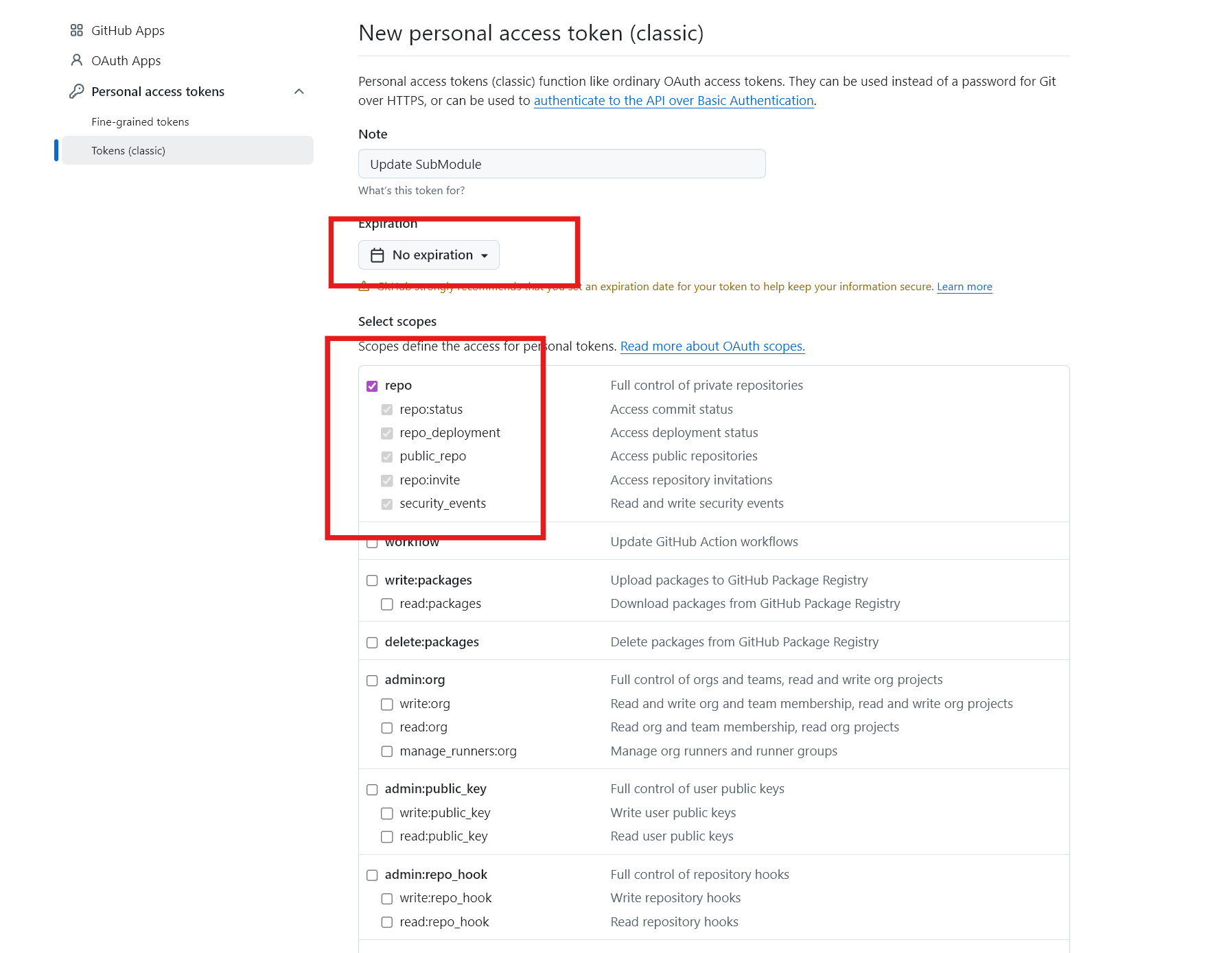Check the admin:public_key scope
Image resolution: width=1232 pixels, height=953 pixels.
(x=372, y=790)
